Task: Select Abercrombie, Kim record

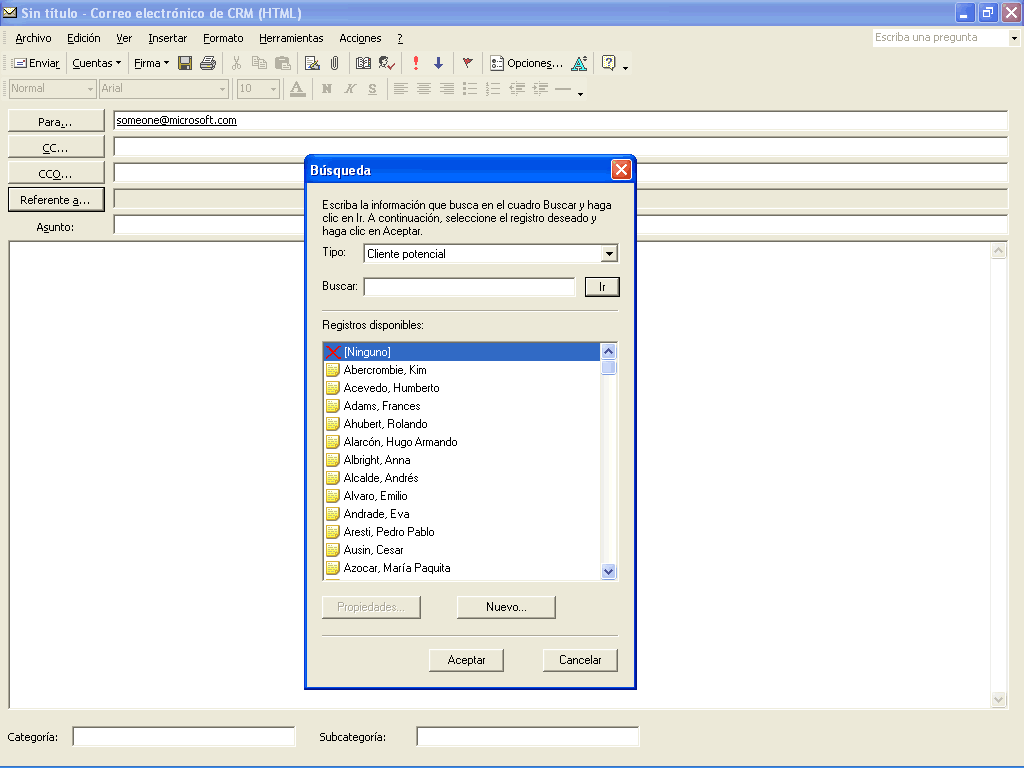Action: (462, 370)
